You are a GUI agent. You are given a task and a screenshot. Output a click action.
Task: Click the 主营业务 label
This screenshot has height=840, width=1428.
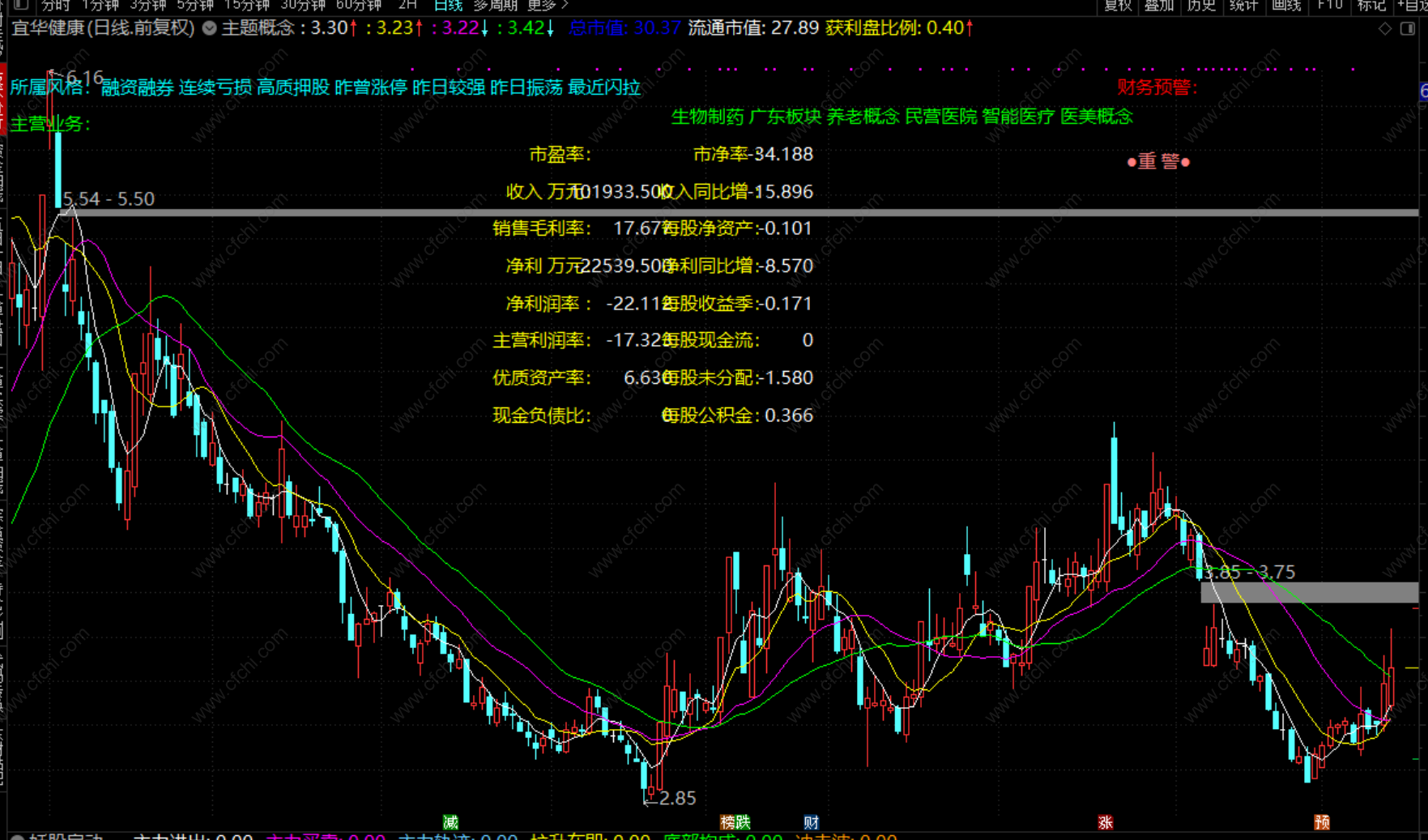coord(49,124)
